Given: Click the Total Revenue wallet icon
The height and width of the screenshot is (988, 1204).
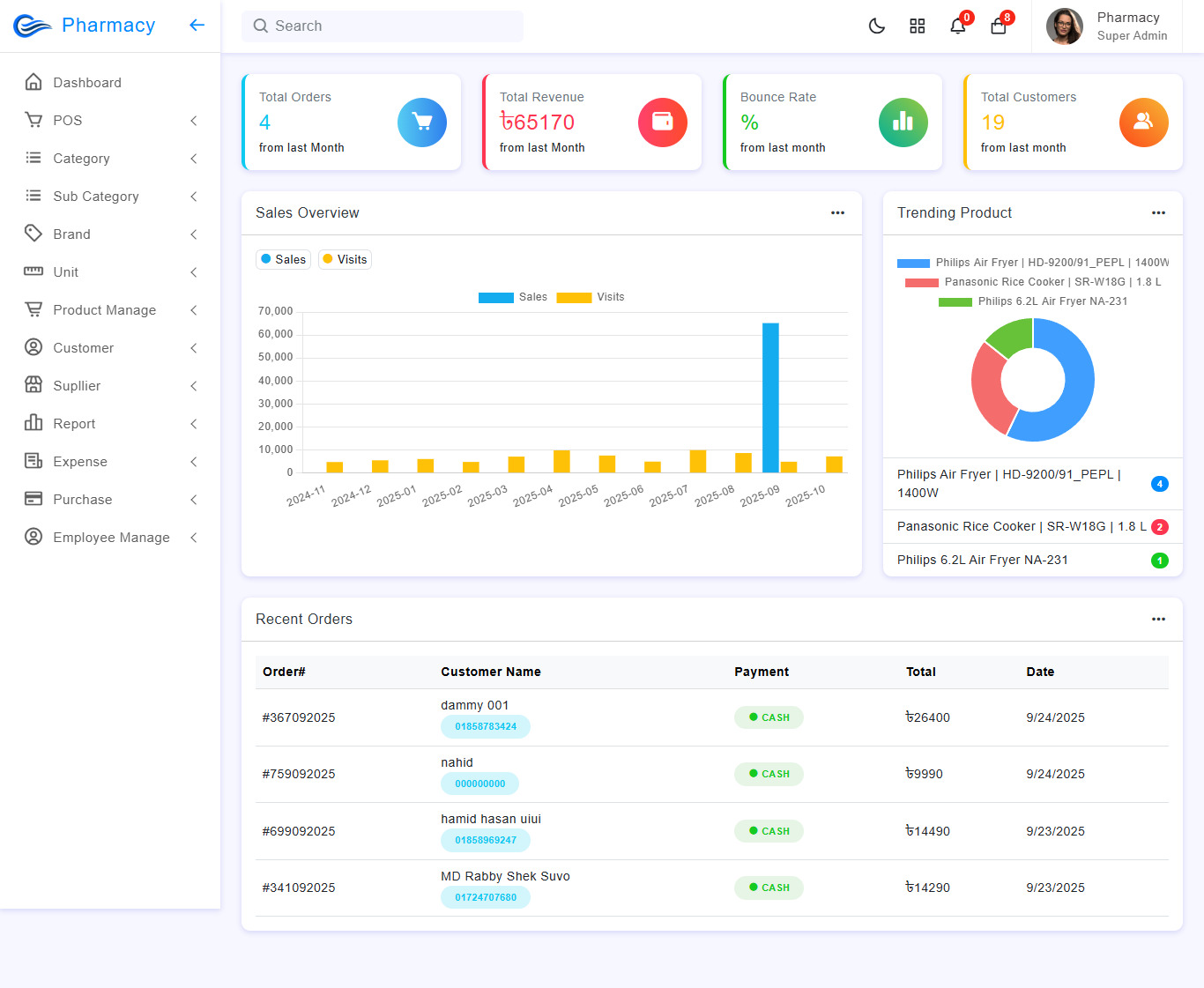Looking at the screenshot, I should (662, 123).
